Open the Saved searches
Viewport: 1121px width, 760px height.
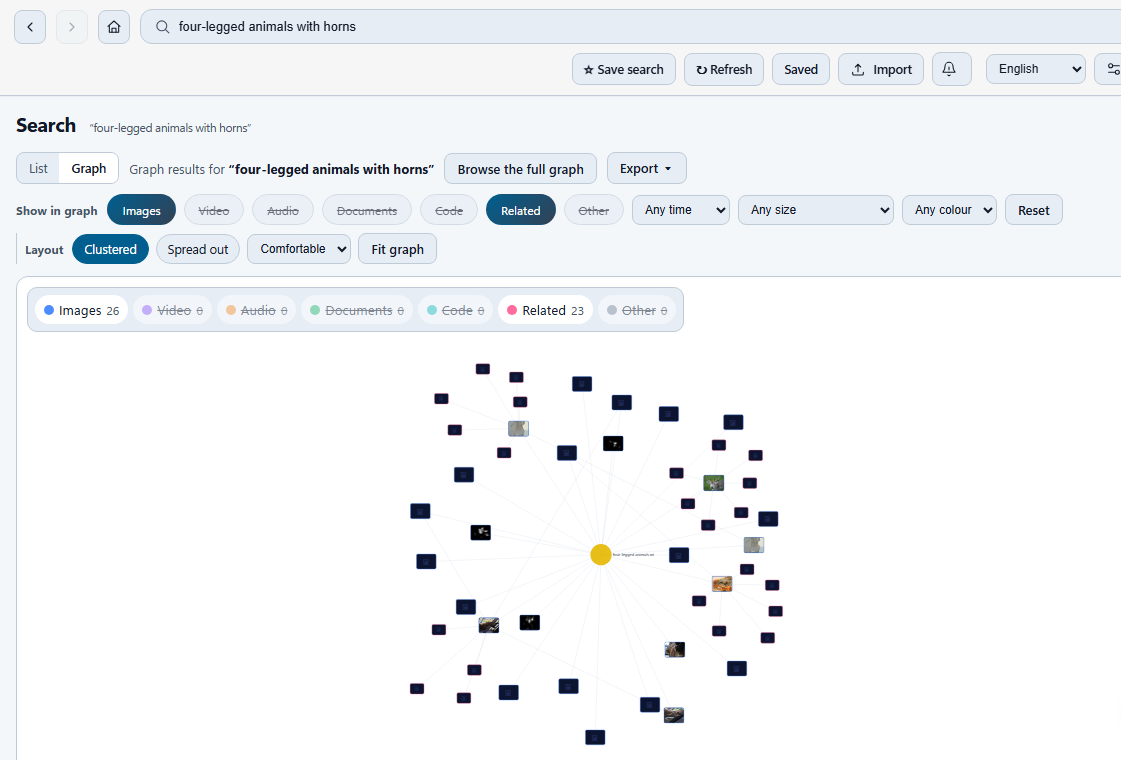click(801, 69)
